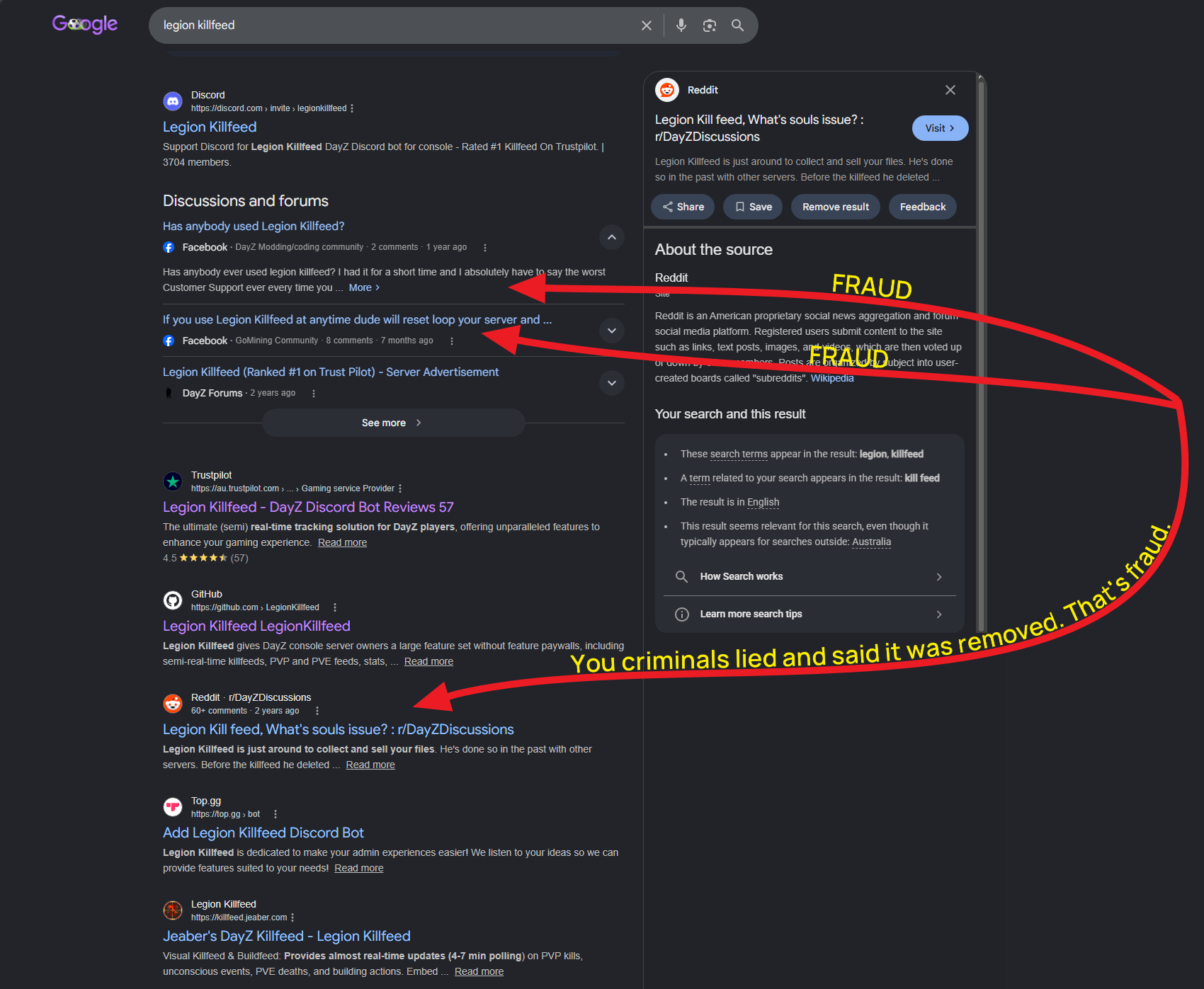Click the '60+ comments' text under Reddit
Viewport: 1204px width, 989px height.
click(x=219, y=711)
